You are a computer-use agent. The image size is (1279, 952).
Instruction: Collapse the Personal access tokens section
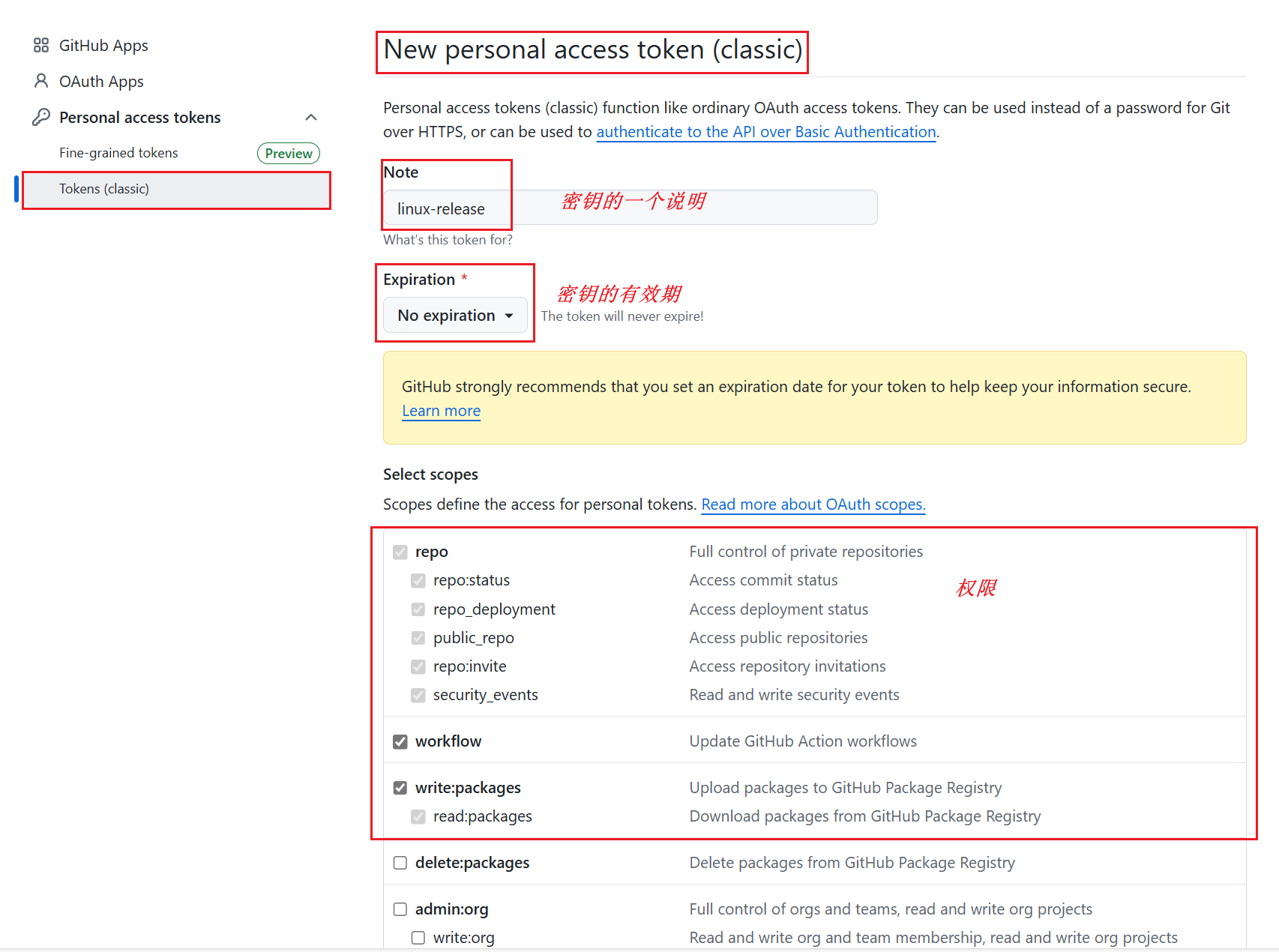pyautogui.click(x=311, y=117)
